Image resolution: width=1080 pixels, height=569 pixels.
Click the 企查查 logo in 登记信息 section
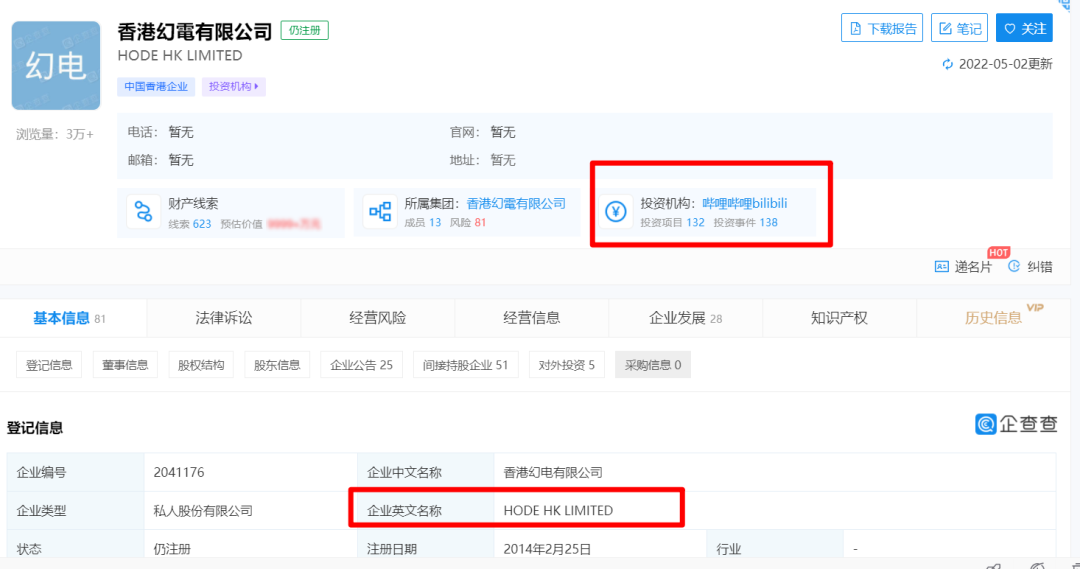tap(1016, 424)
